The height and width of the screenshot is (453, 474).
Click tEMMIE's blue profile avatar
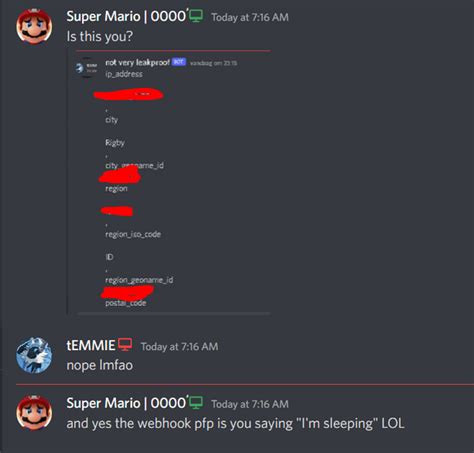34,355
